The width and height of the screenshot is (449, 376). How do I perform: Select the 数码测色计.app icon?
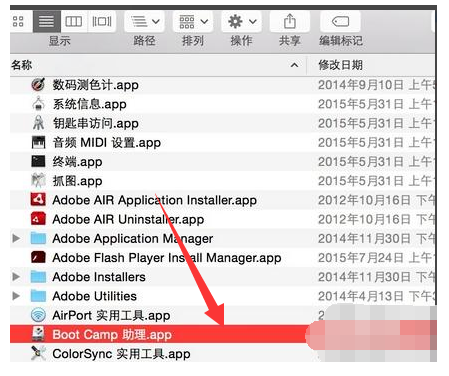pos(38,85)
